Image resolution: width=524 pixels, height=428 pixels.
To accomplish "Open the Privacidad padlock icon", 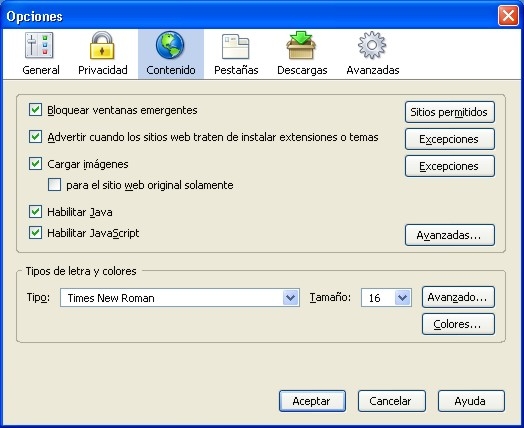I will (102, 45).
